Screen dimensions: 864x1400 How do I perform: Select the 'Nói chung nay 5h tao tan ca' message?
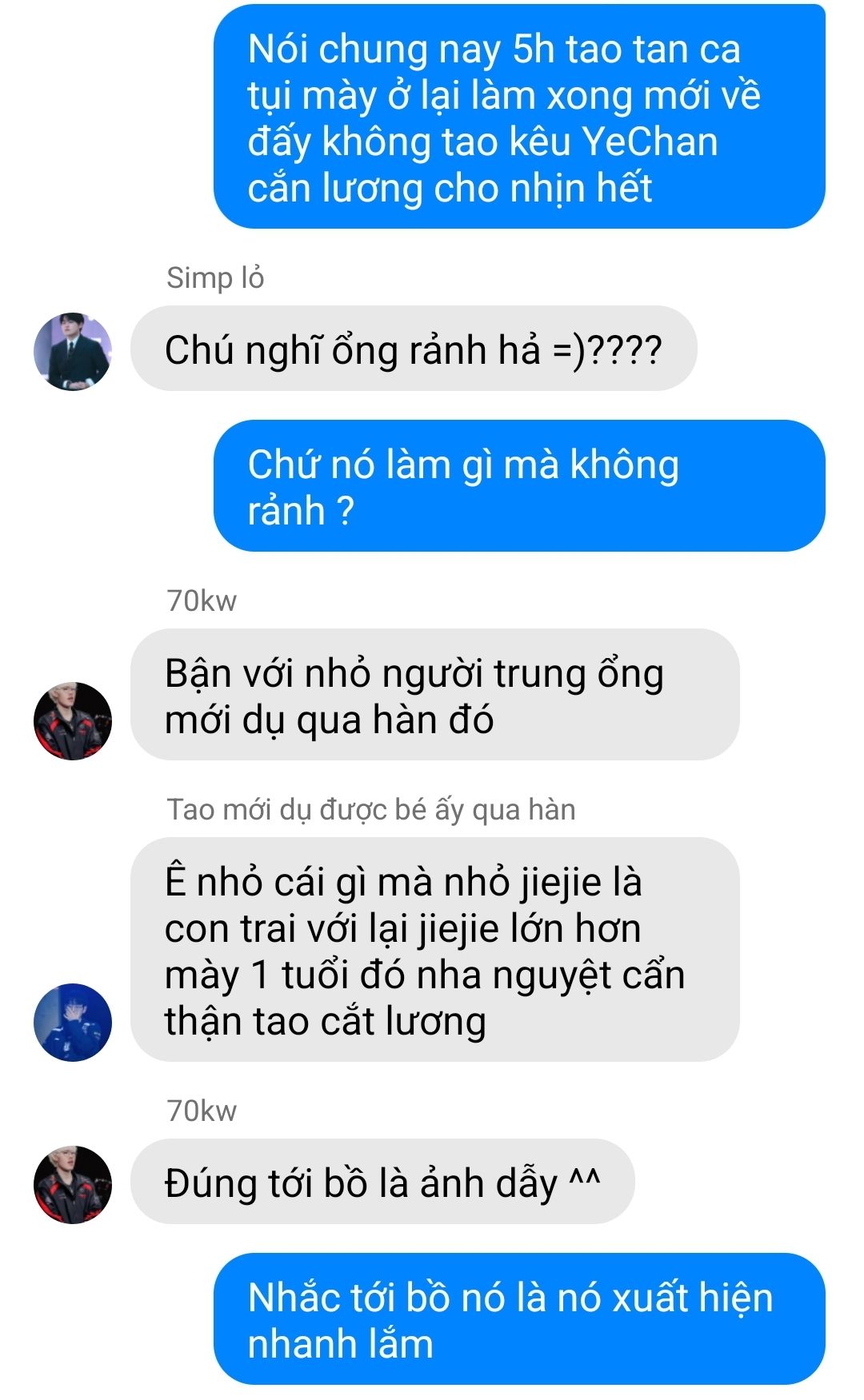519,117
